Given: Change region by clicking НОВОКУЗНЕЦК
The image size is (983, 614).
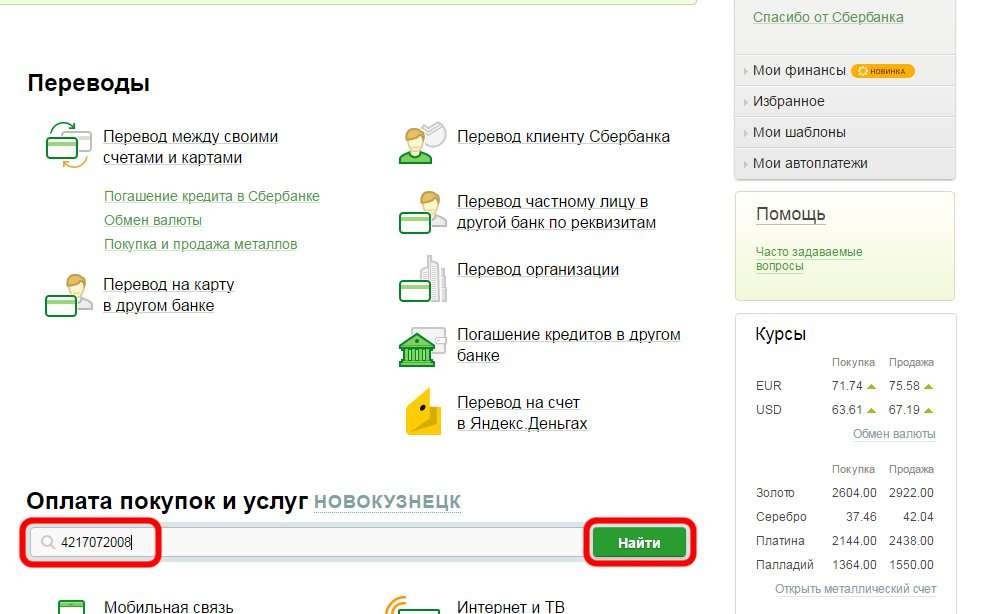Looking at the screenshot, I should [x=387, y=502].
